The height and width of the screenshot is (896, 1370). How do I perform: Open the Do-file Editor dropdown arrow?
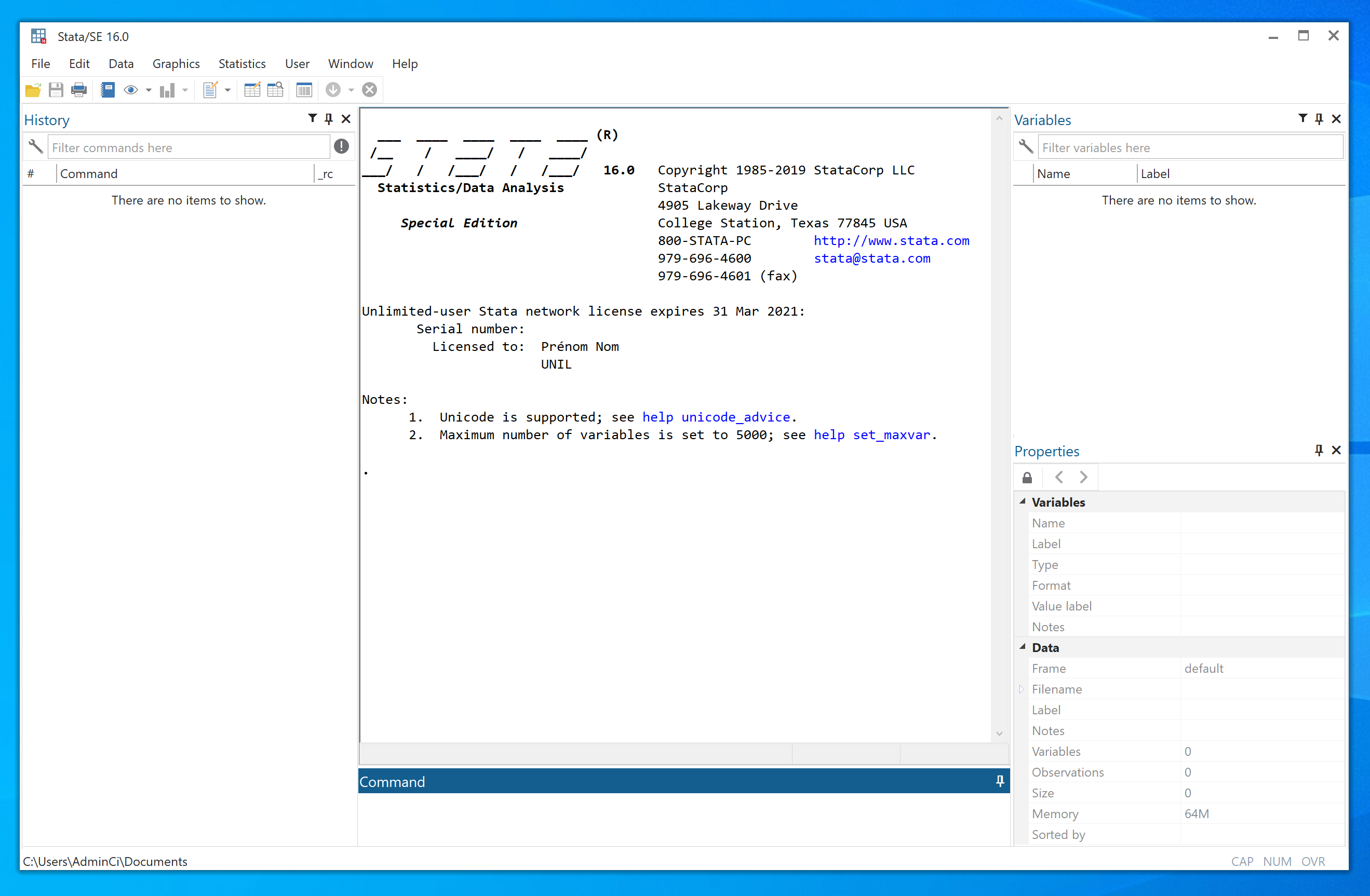[x=228, y=90]
